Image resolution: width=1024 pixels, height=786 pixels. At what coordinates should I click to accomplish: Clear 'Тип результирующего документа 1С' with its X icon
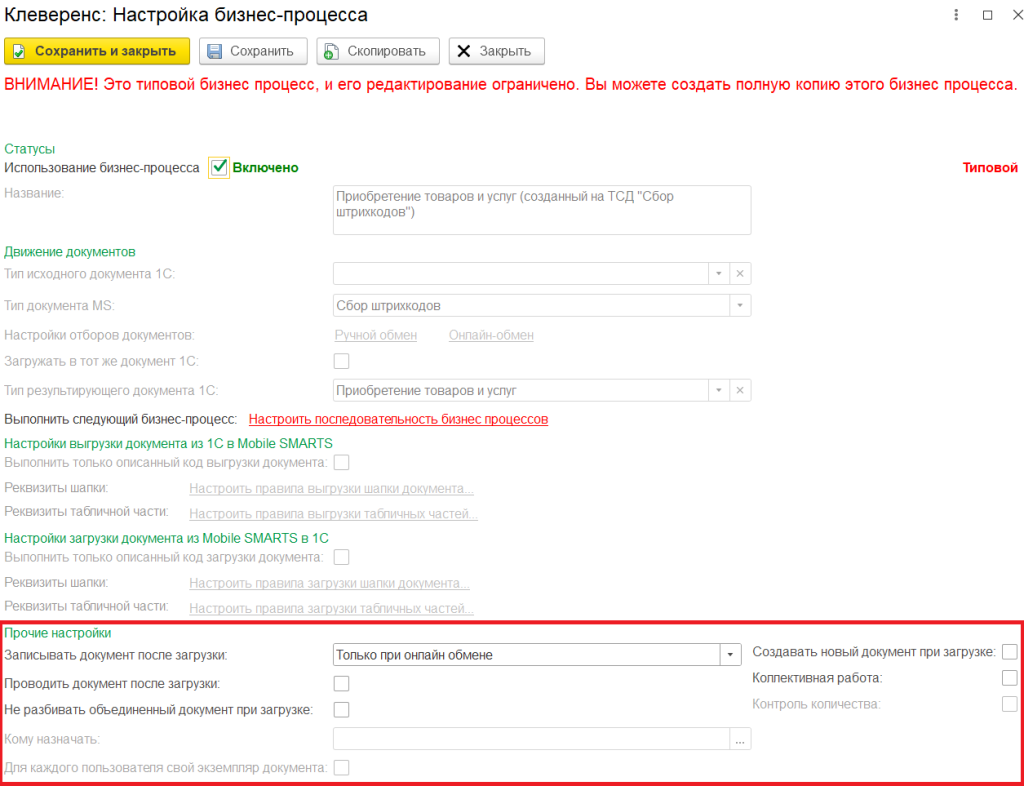740,390
